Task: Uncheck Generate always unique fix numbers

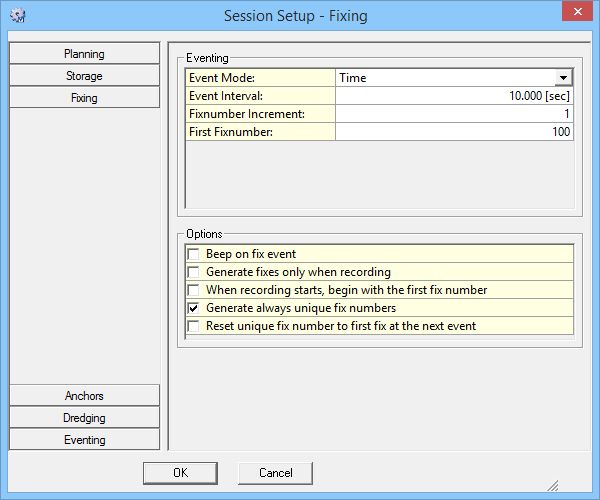Action: point(194,308)
